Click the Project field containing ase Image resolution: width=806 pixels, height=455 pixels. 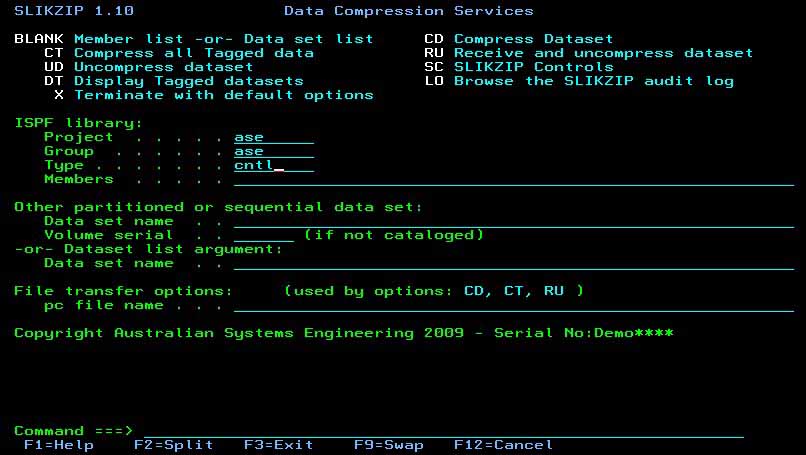273,137
